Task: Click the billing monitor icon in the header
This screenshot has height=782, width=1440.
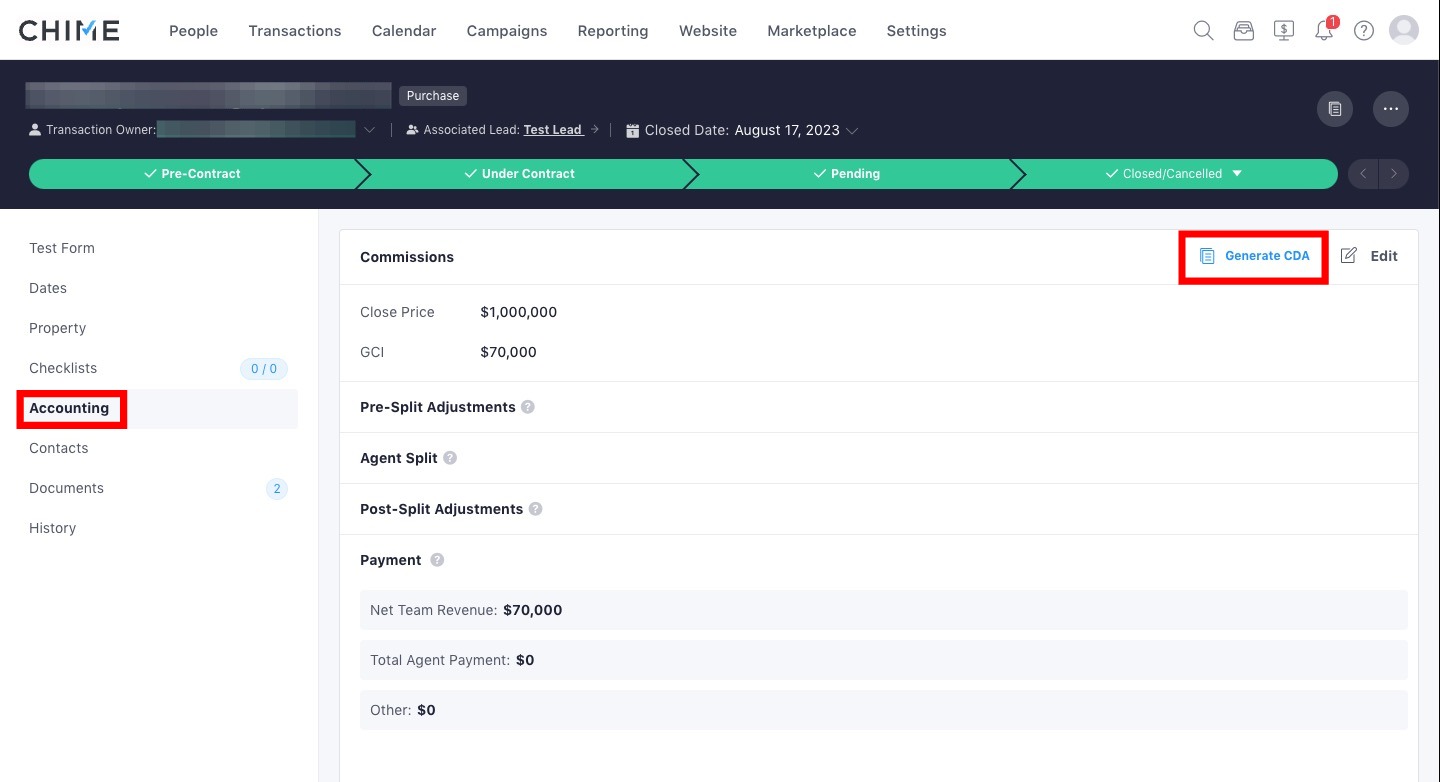Action: [1283, 30]
